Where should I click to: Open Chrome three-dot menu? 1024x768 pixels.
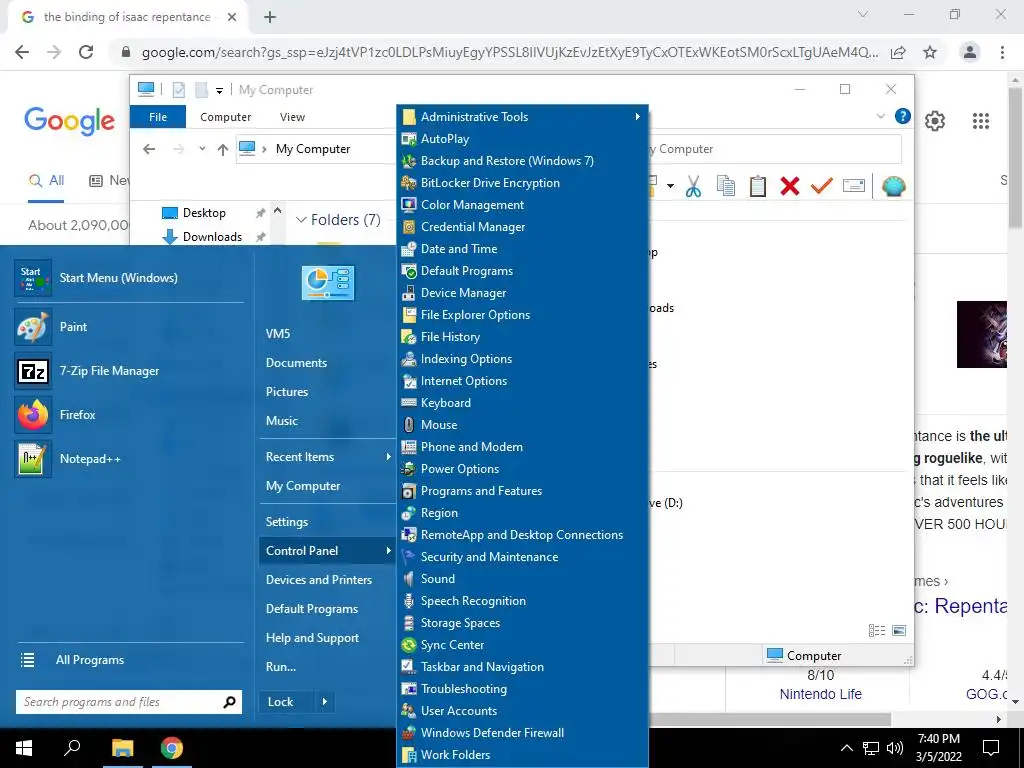1002,52
